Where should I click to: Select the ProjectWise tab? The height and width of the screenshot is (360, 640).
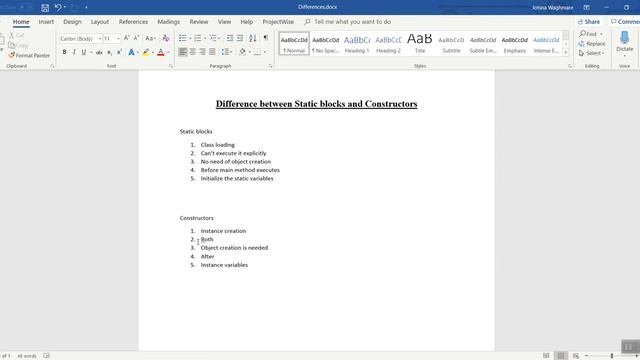coord(278,22)
